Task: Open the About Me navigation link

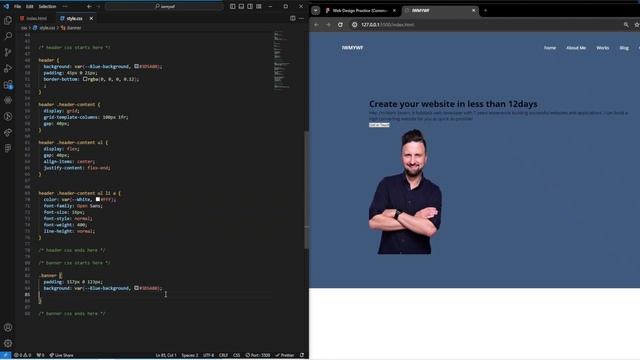Action: point(576,48)
